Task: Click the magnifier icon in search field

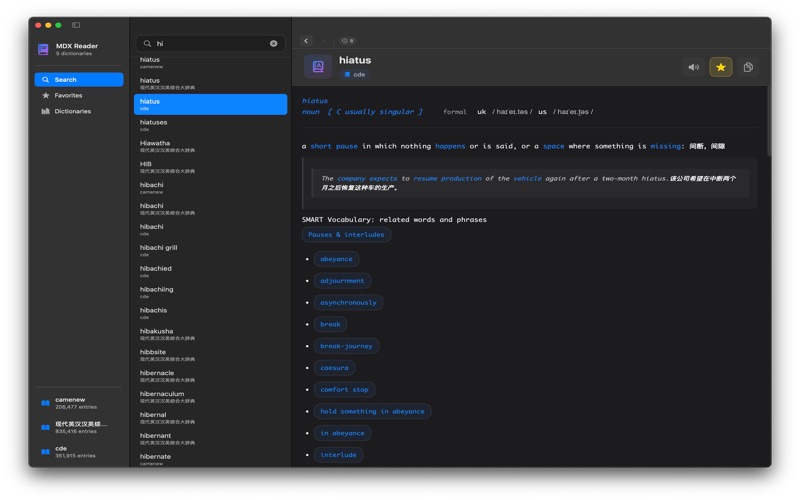Action: coord(147,43)
